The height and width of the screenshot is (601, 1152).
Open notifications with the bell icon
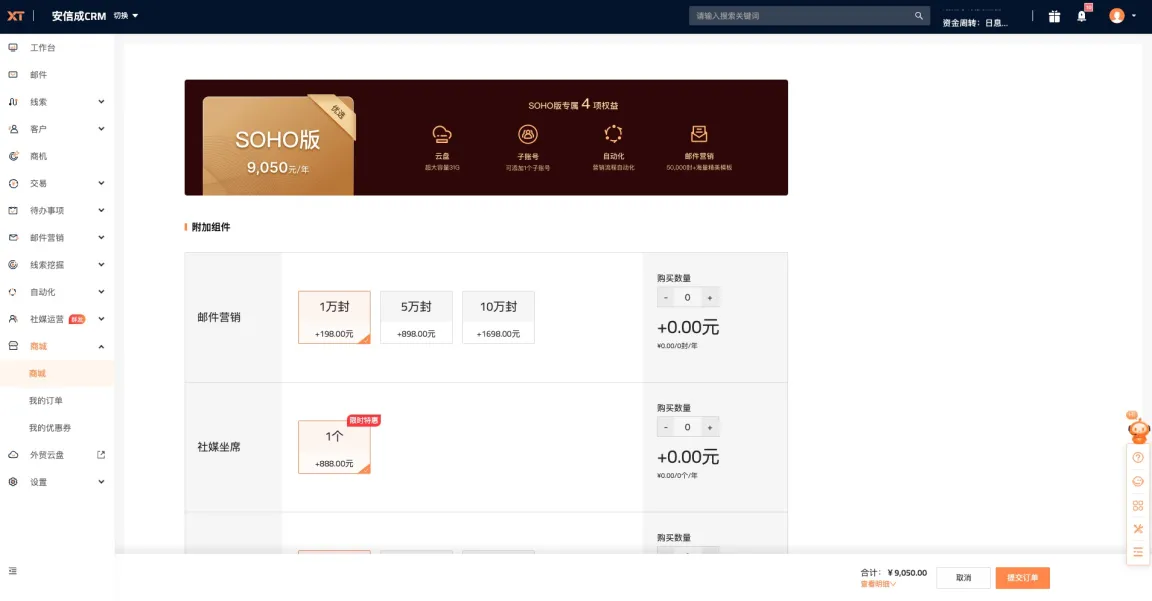click(x=1081, y=16)
